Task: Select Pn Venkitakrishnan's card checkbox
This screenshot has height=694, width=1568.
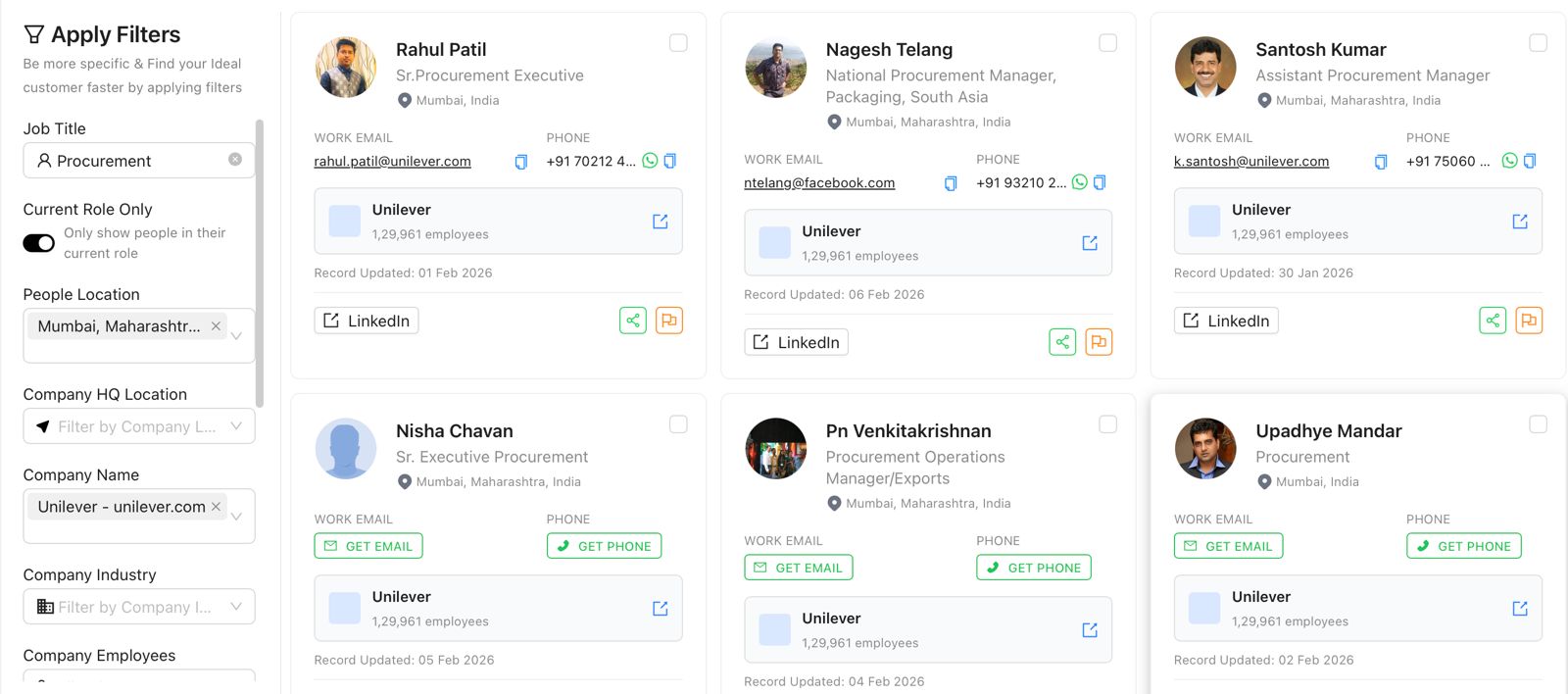Action: (1107, 424)
